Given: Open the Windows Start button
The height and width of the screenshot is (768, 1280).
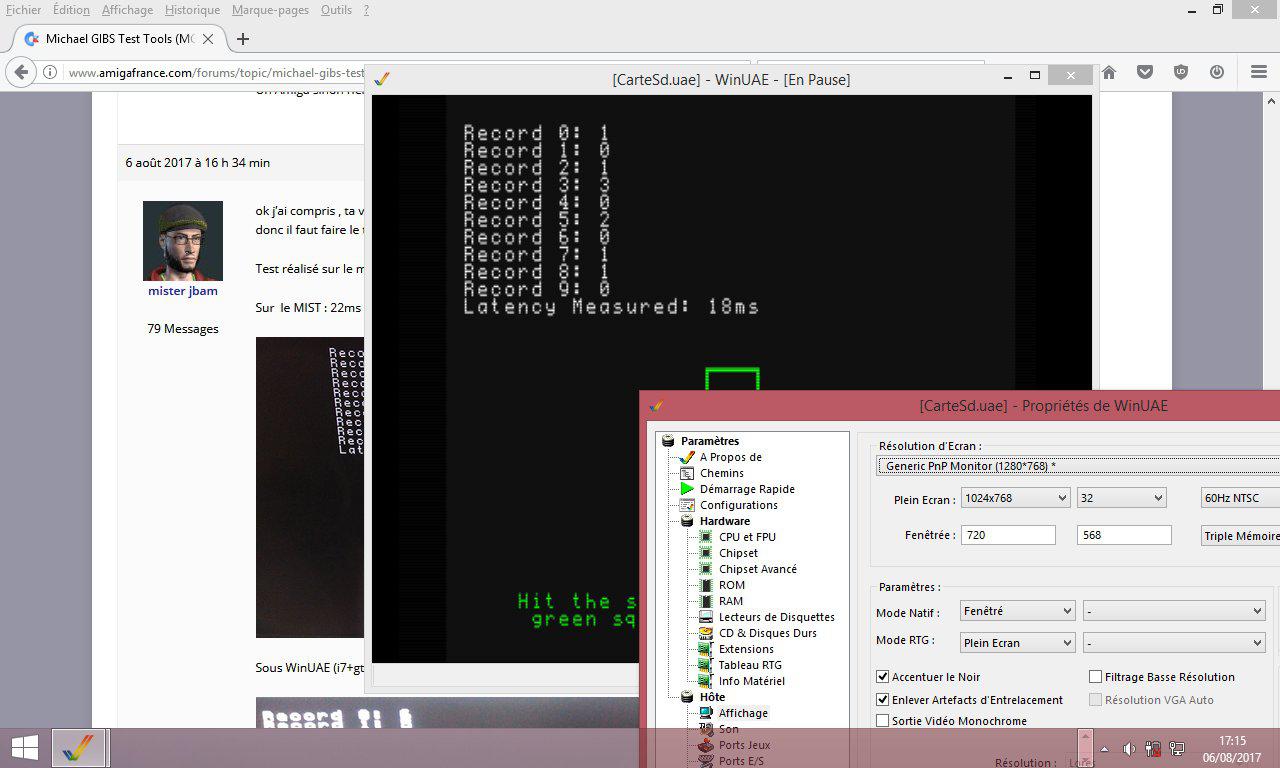Looking at the screenshot, I should click(x=24, y=748).
